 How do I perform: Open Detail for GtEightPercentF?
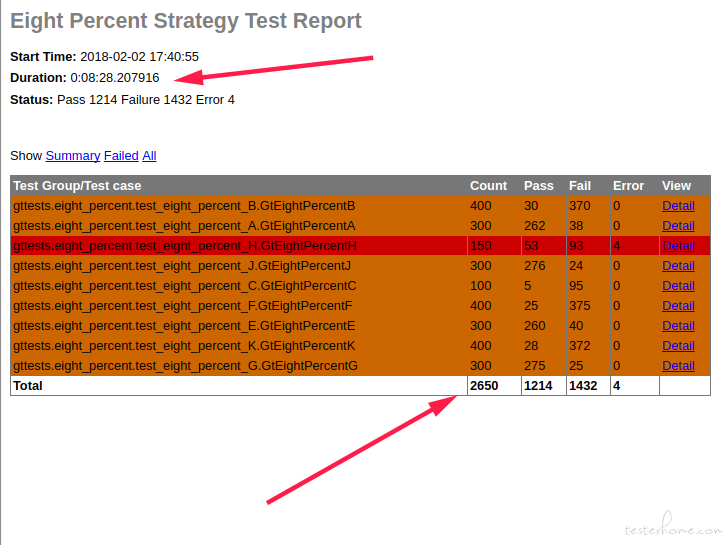click(x=678, y=305)
